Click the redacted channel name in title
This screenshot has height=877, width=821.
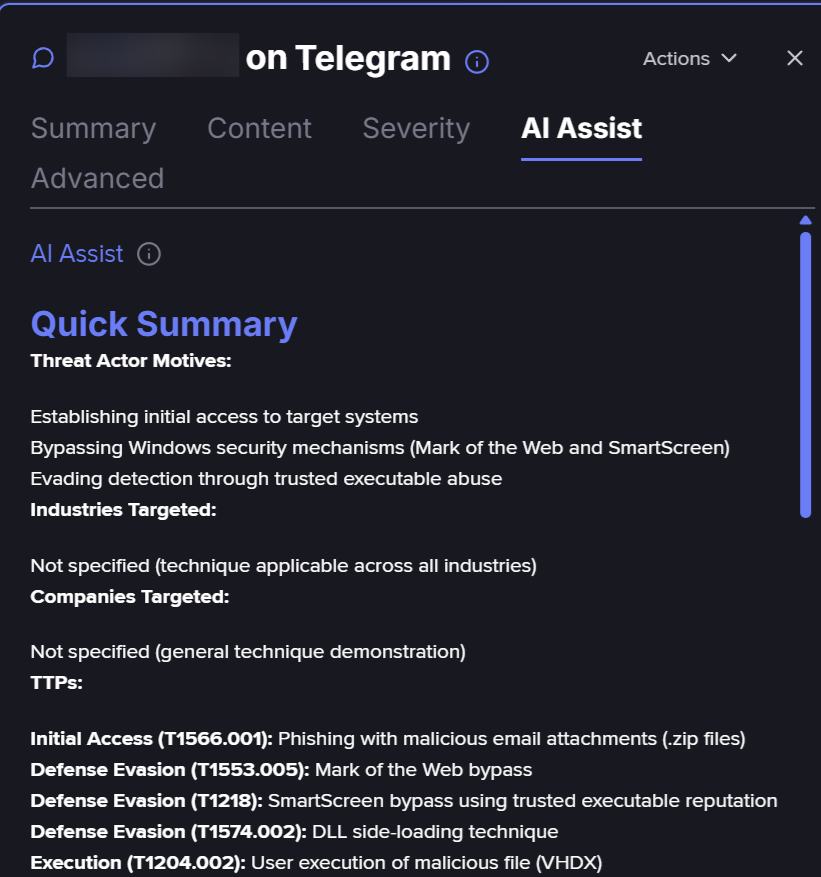[x=153, y=58]
